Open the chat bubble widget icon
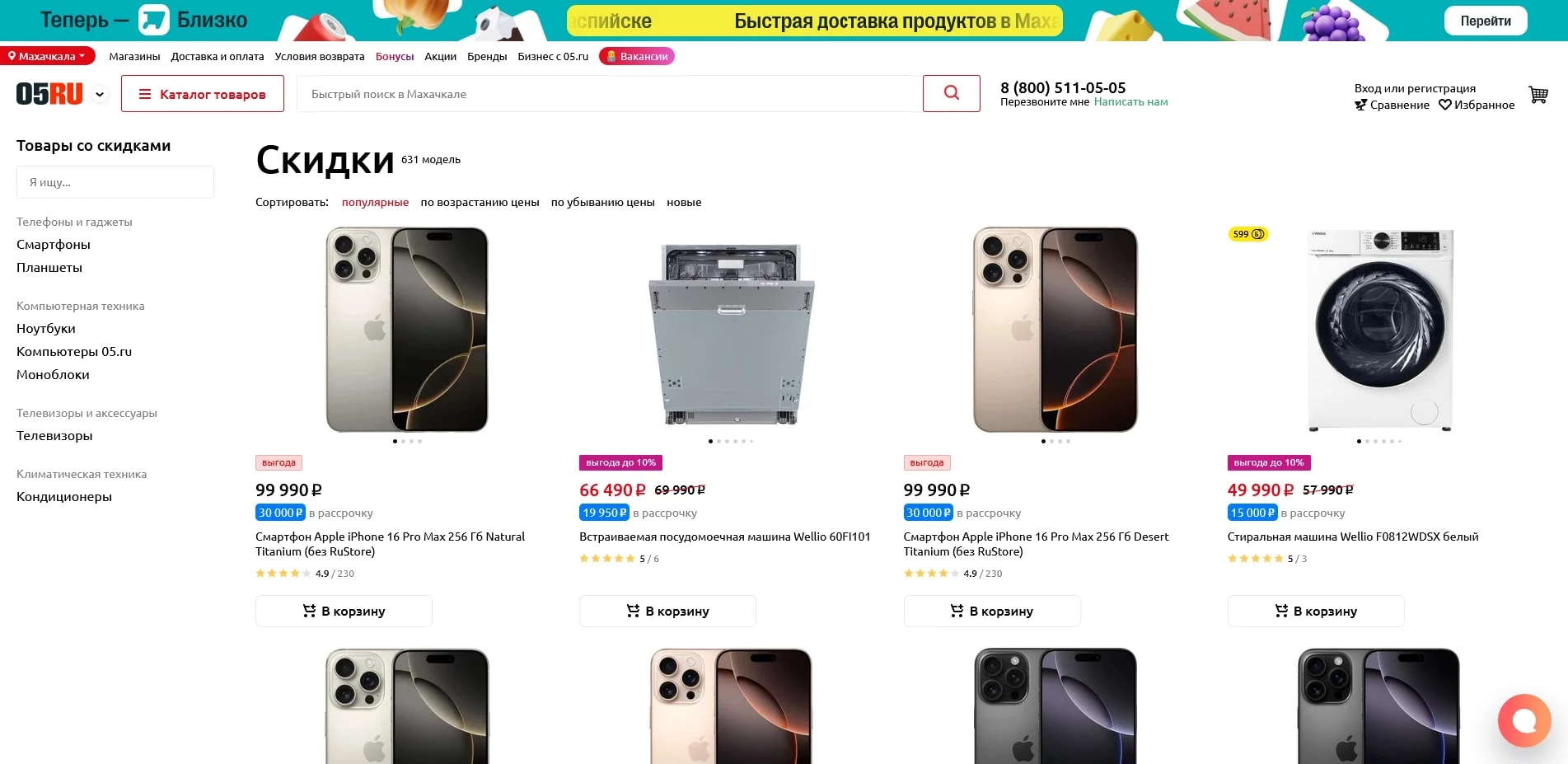The width and height of the screenshot is (1568, 764). click(1524, 720)
